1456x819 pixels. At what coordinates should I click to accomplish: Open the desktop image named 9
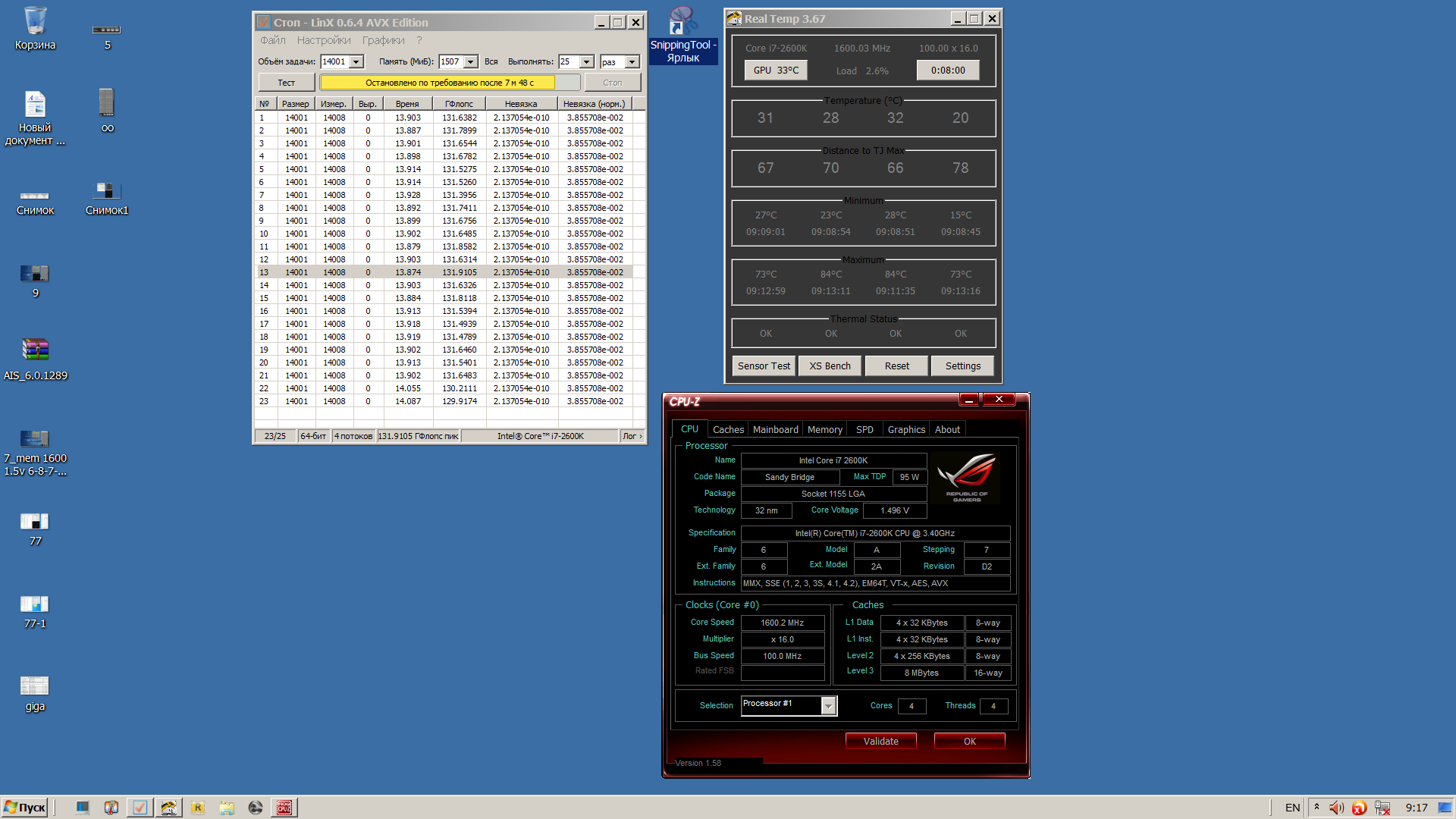[x=35, y=281]
